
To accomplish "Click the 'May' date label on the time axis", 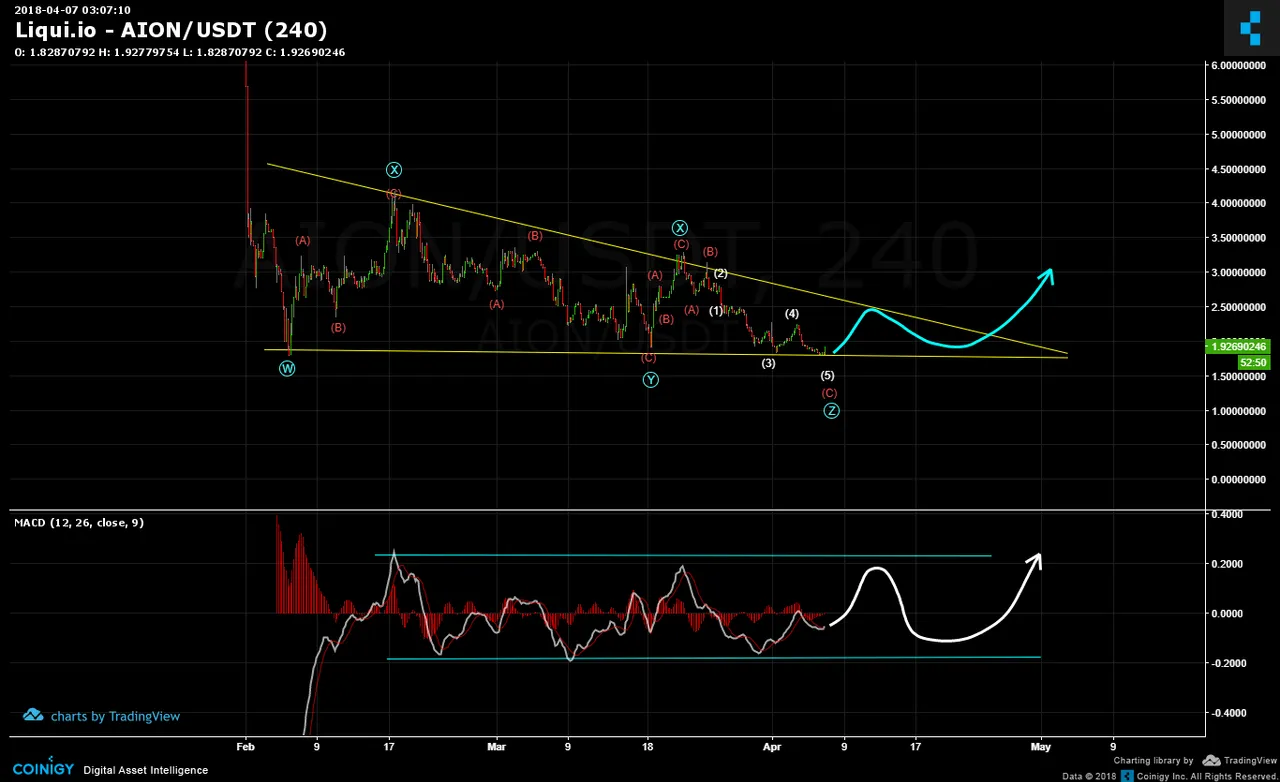I will (1041, 745).
